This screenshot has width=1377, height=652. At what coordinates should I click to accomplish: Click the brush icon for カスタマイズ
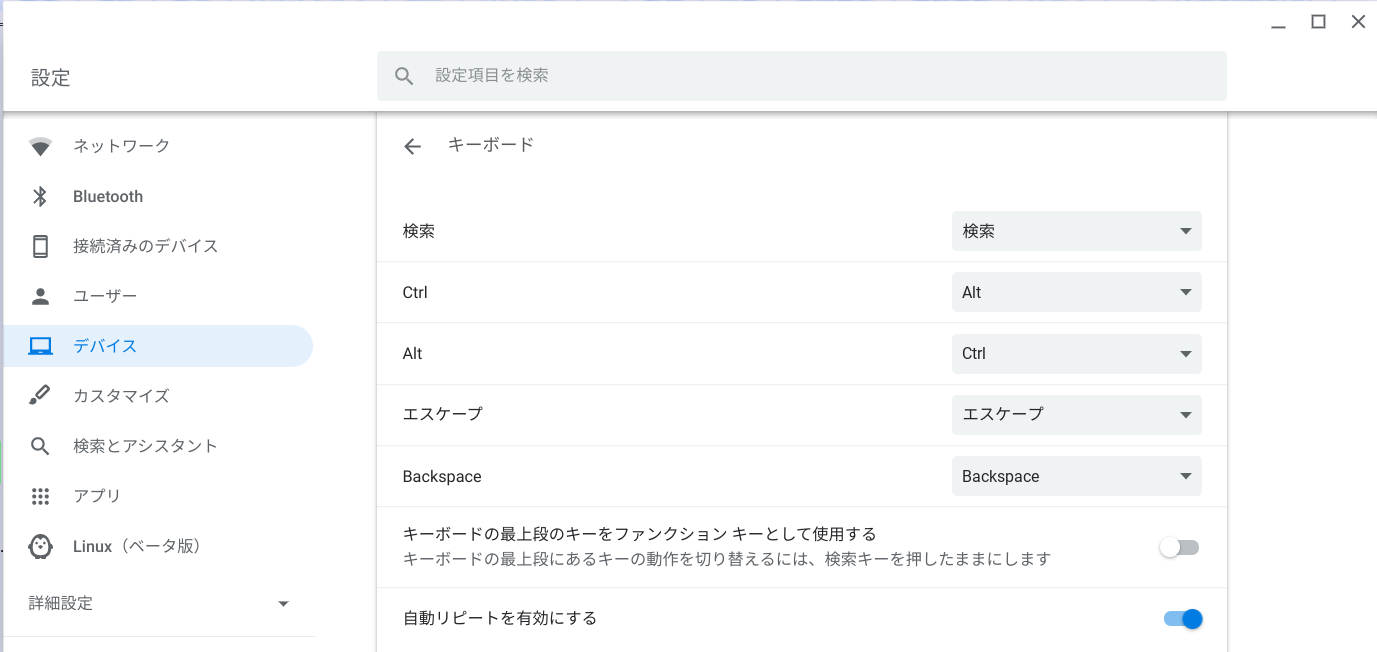point(40,396)
